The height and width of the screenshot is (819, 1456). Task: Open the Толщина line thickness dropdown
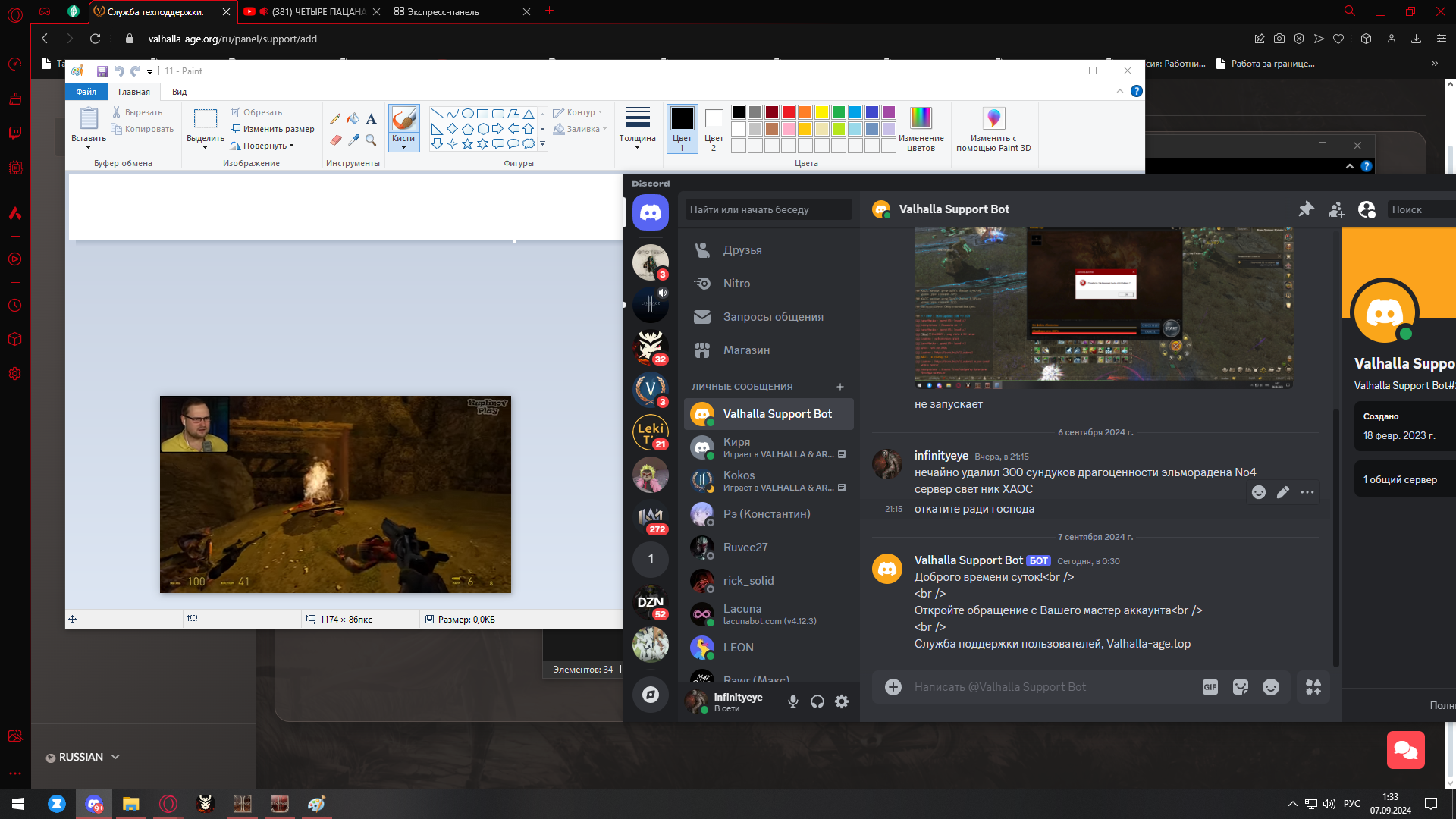pyautogui.click(x=637, y=128)
